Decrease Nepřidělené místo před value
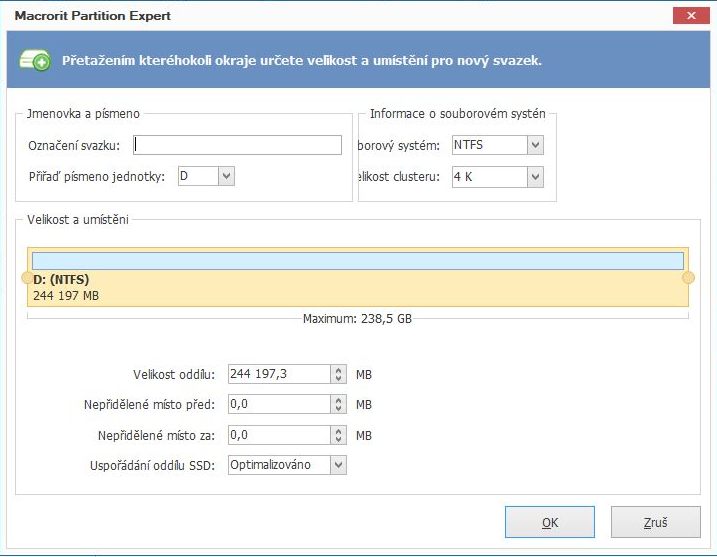This screenshot has height=557, width=717. click(x=339, y=410)
